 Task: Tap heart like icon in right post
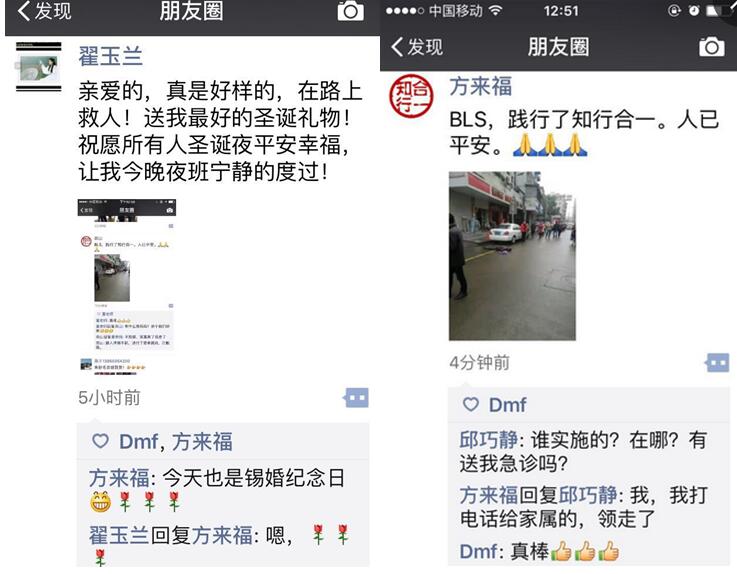coord(471,404)
